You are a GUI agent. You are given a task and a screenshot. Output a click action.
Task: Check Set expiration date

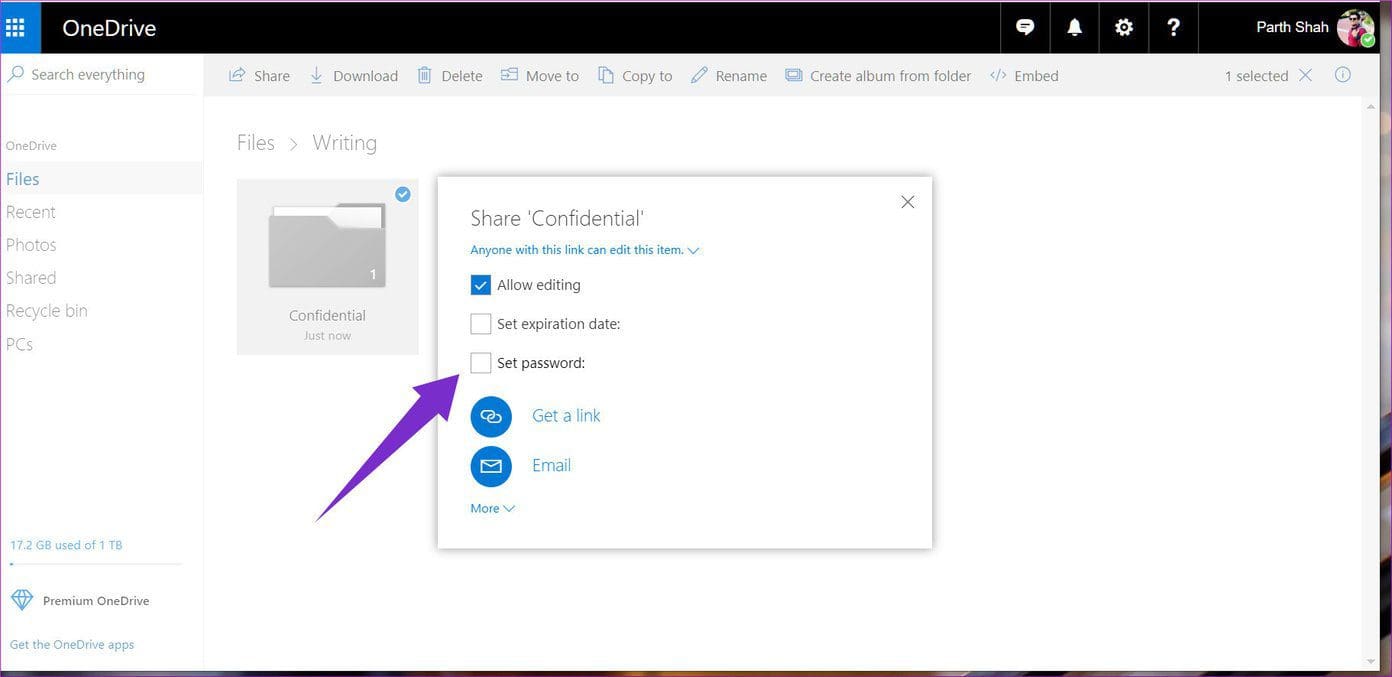point(481,324)
